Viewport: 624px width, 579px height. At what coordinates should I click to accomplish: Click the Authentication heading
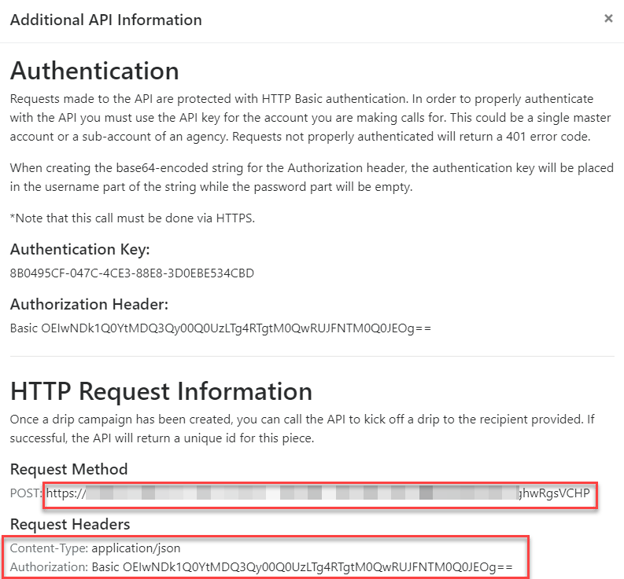point(94,71)
